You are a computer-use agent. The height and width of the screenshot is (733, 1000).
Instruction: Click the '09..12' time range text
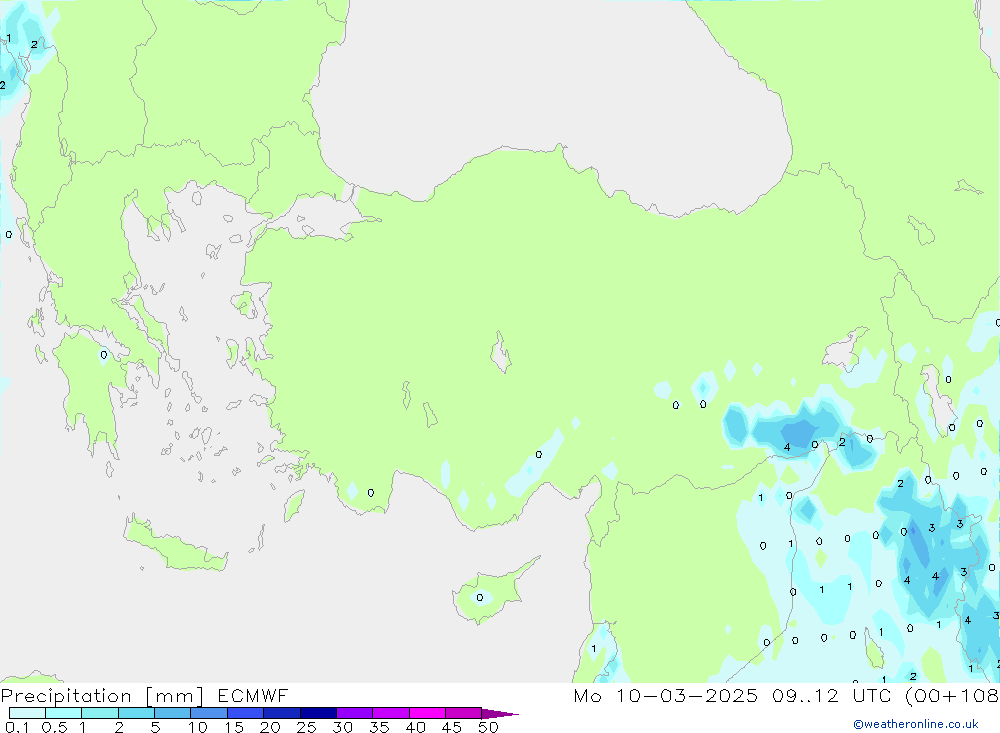coord(805,695)
